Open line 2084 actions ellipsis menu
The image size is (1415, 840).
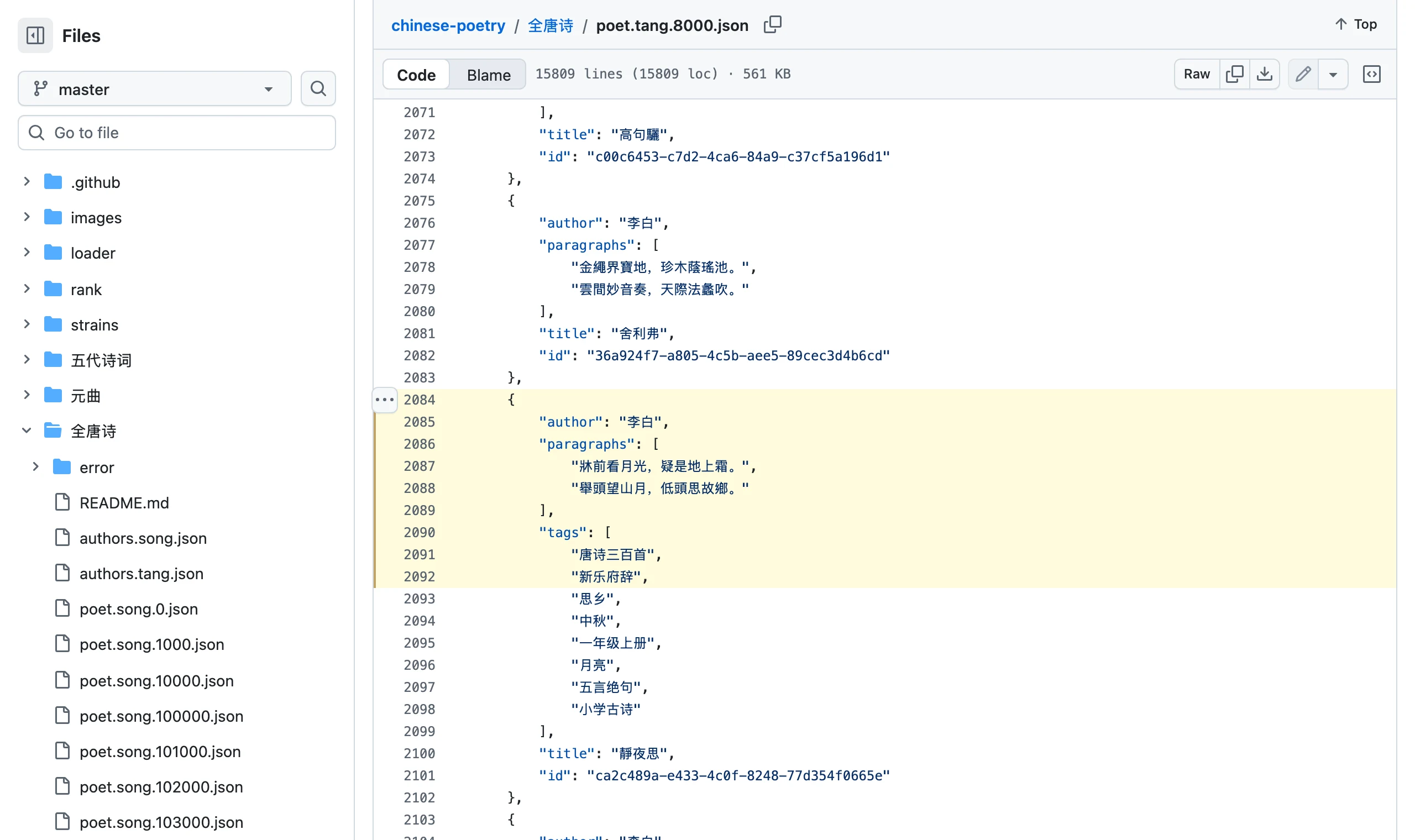[385, 400]
